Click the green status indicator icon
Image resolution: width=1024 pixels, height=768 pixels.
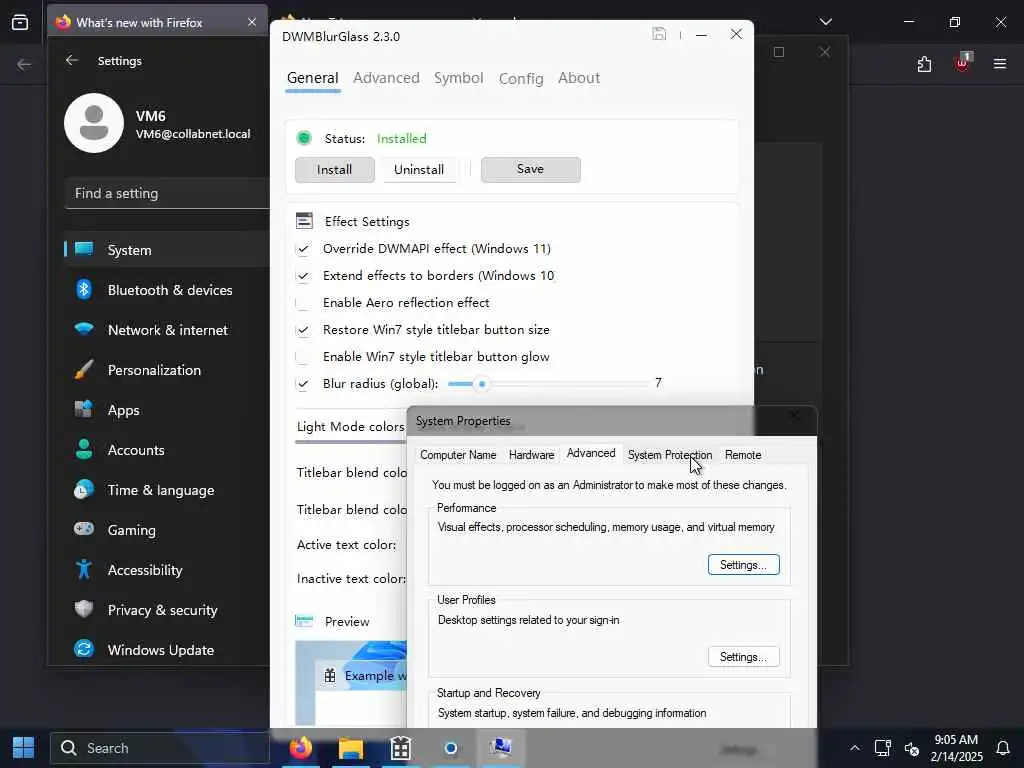[304, 138]
